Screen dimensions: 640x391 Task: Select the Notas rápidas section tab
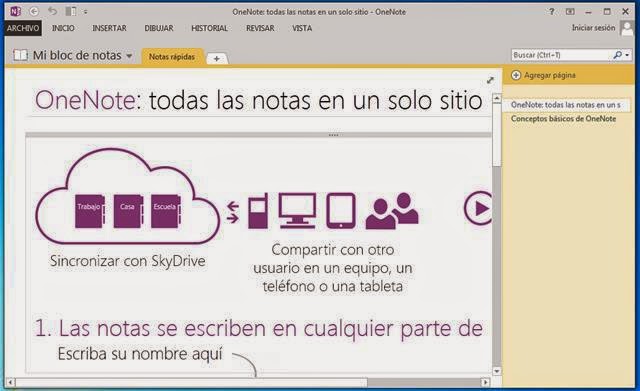click(172, 57)
